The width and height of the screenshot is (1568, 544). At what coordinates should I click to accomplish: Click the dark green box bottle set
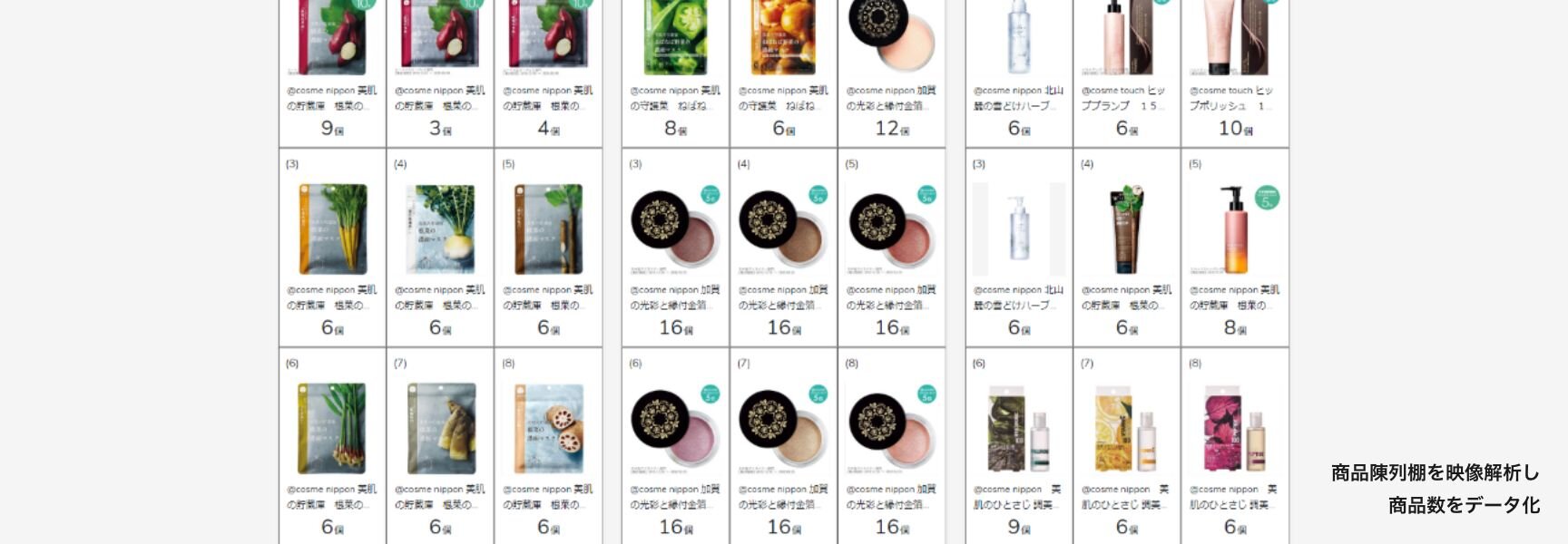1019,429
